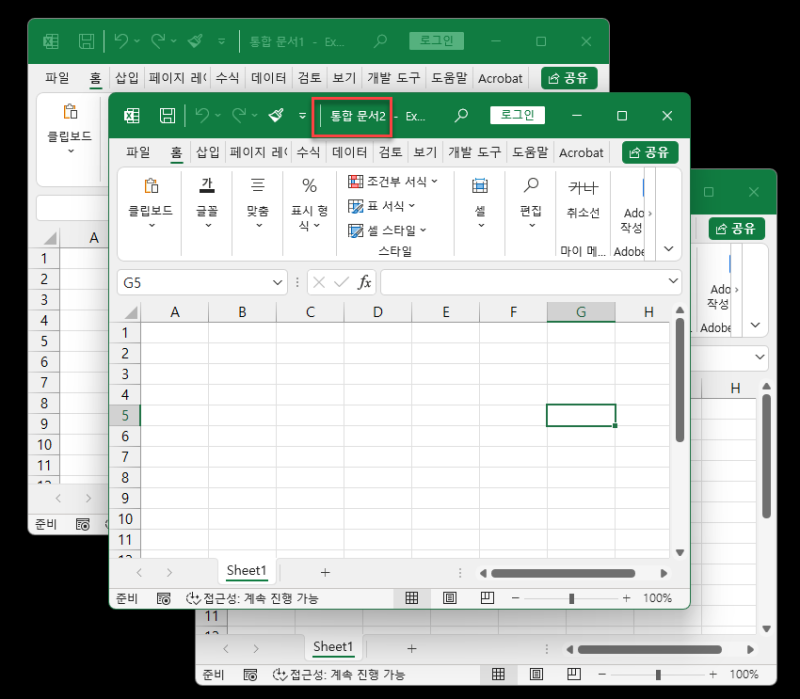This screenshot has height=699, width=800.
Task: Click the Redo arrow in 통합 문서2 window
Action: 239,115
